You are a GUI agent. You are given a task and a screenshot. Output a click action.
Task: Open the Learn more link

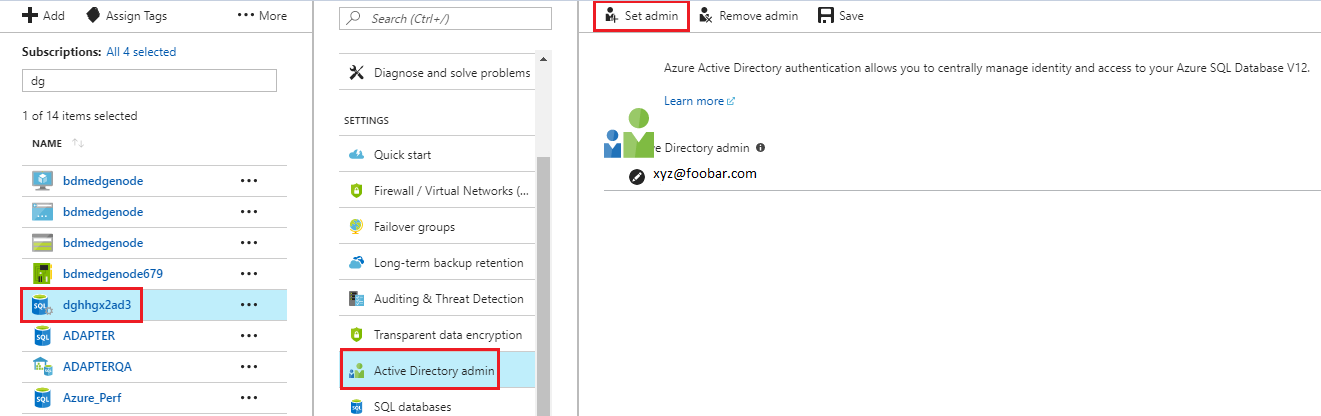point(700,101)
